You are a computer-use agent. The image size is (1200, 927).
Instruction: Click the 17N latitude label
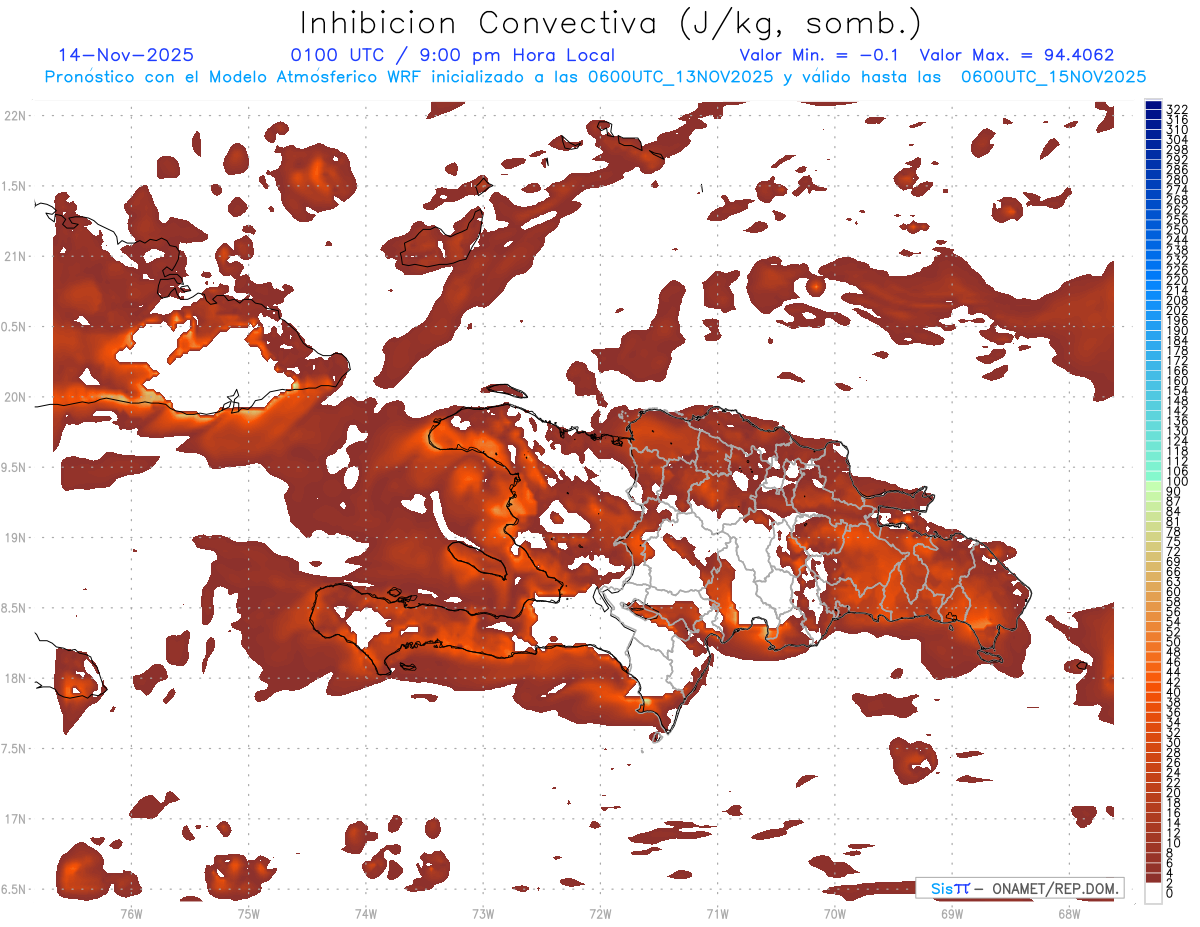click(x=16, y=818)
